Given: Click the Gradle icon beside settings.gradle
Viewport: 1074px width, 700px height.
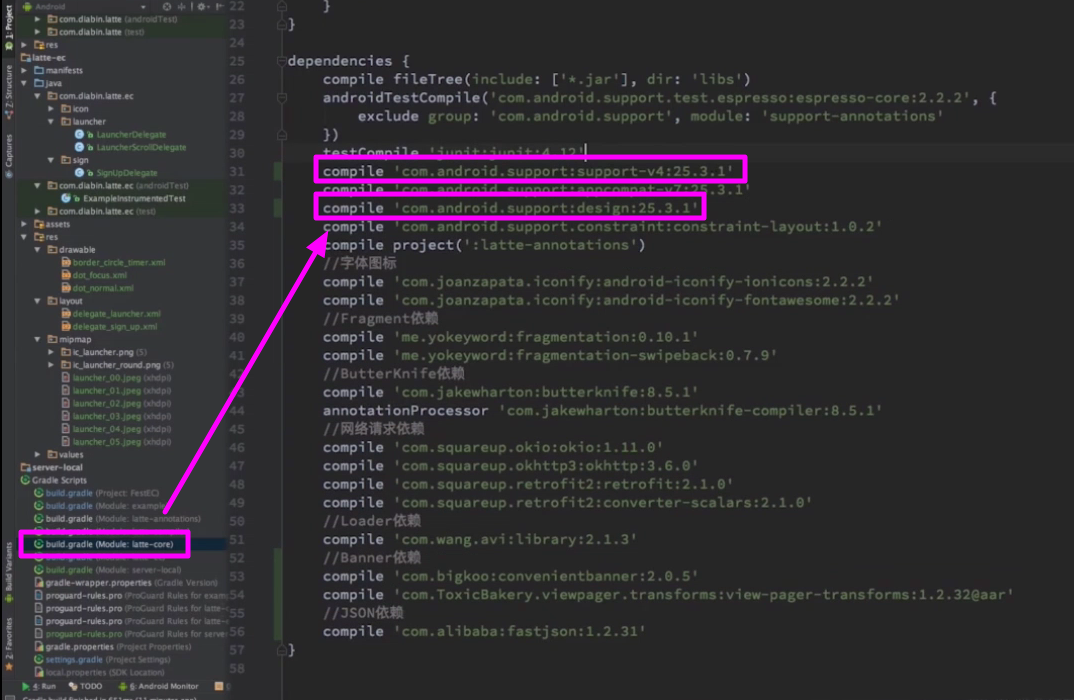Looking at the screenshot, I should point(38,660).
